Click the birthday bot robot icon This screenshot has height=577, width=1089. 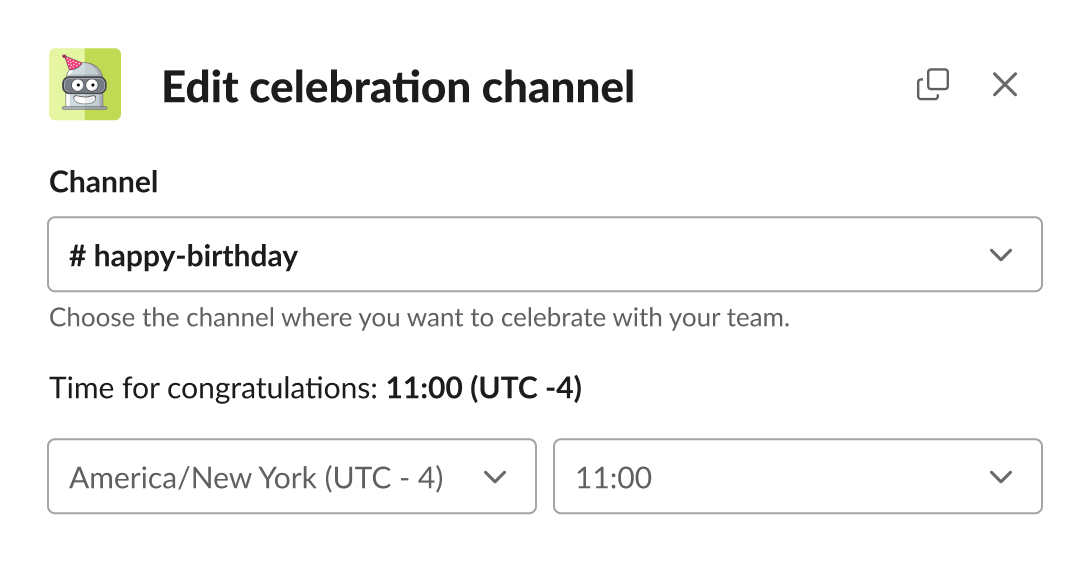tap(85, 86)
